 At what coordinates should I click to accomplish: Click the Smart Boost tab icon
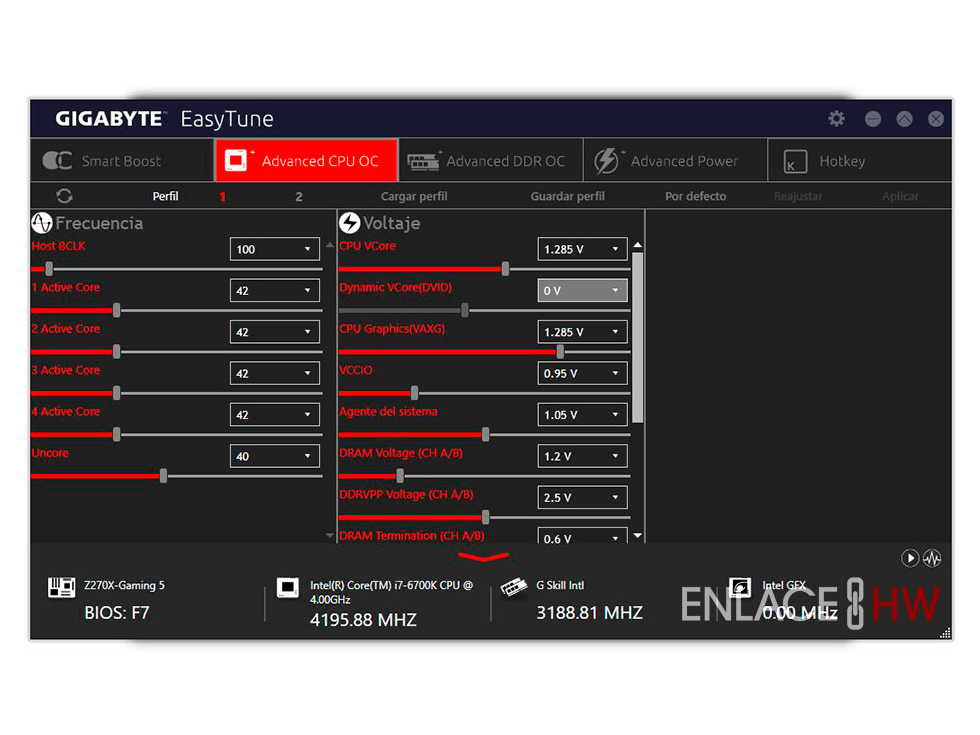click(57, 161)
